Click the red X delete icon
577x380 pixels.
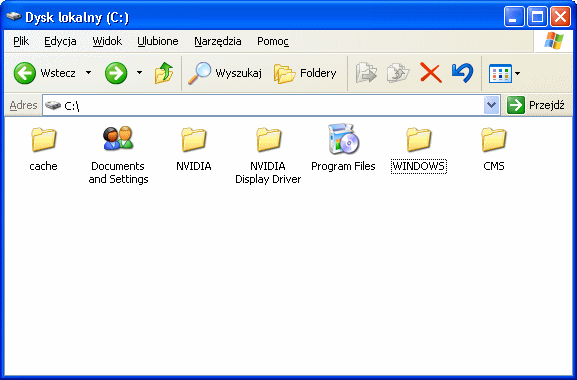(x=431, y=73)
